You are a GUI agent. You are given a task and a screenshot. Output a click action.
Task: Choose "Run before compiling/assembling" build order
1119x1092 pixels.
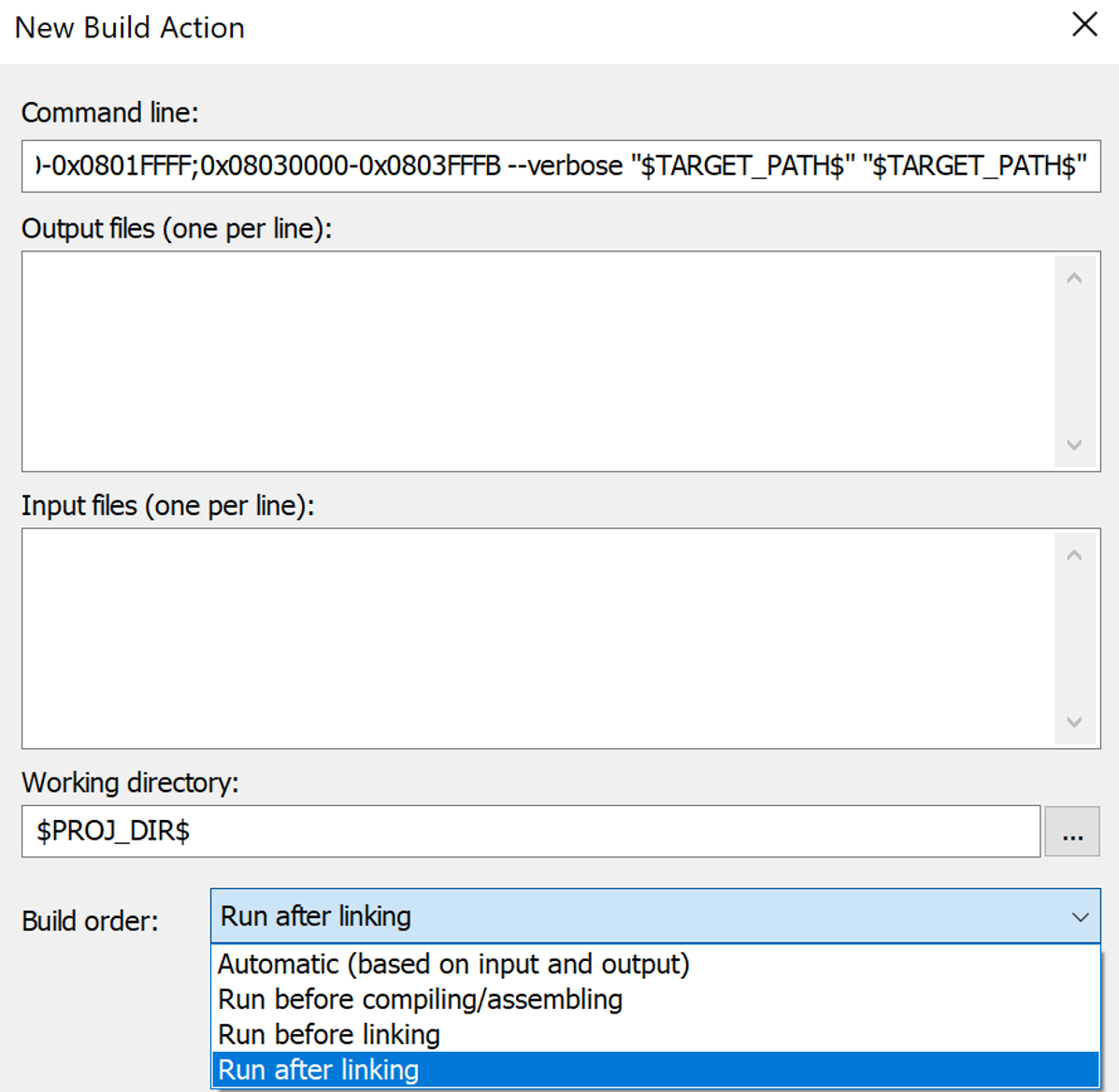tap(419, 999)
